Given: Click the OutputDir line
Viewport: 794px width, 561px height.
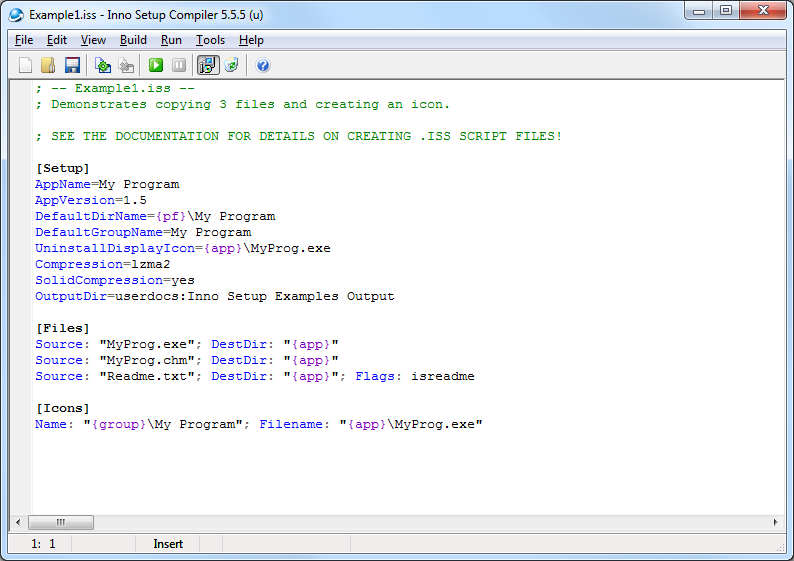Looking at the screenshot, I should tap(215, 296).
